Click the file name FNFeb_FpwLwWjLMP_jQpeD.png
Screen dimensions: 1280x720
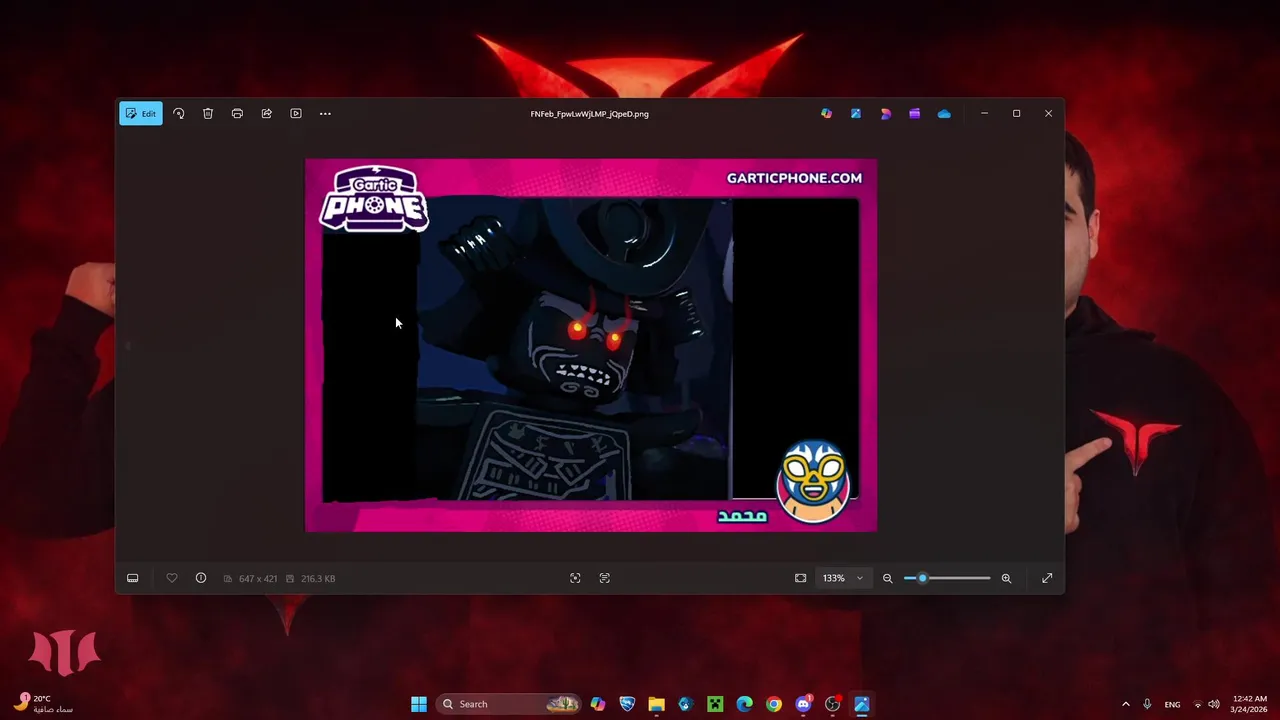click(x=589, y=114)
